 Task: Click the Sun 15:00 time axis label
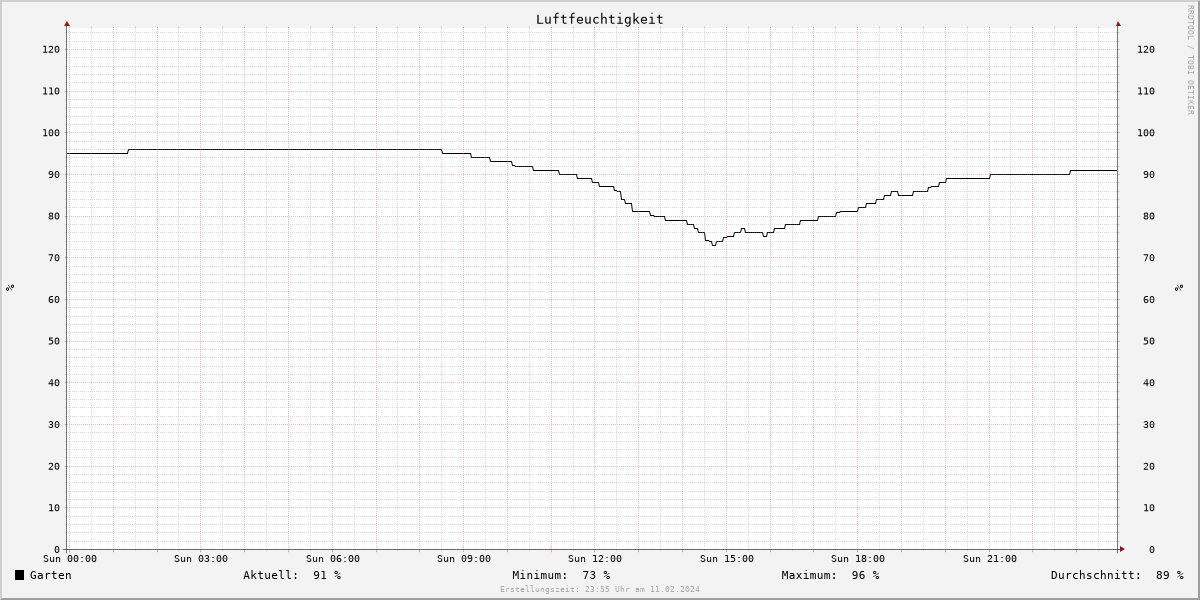[727, 559]
